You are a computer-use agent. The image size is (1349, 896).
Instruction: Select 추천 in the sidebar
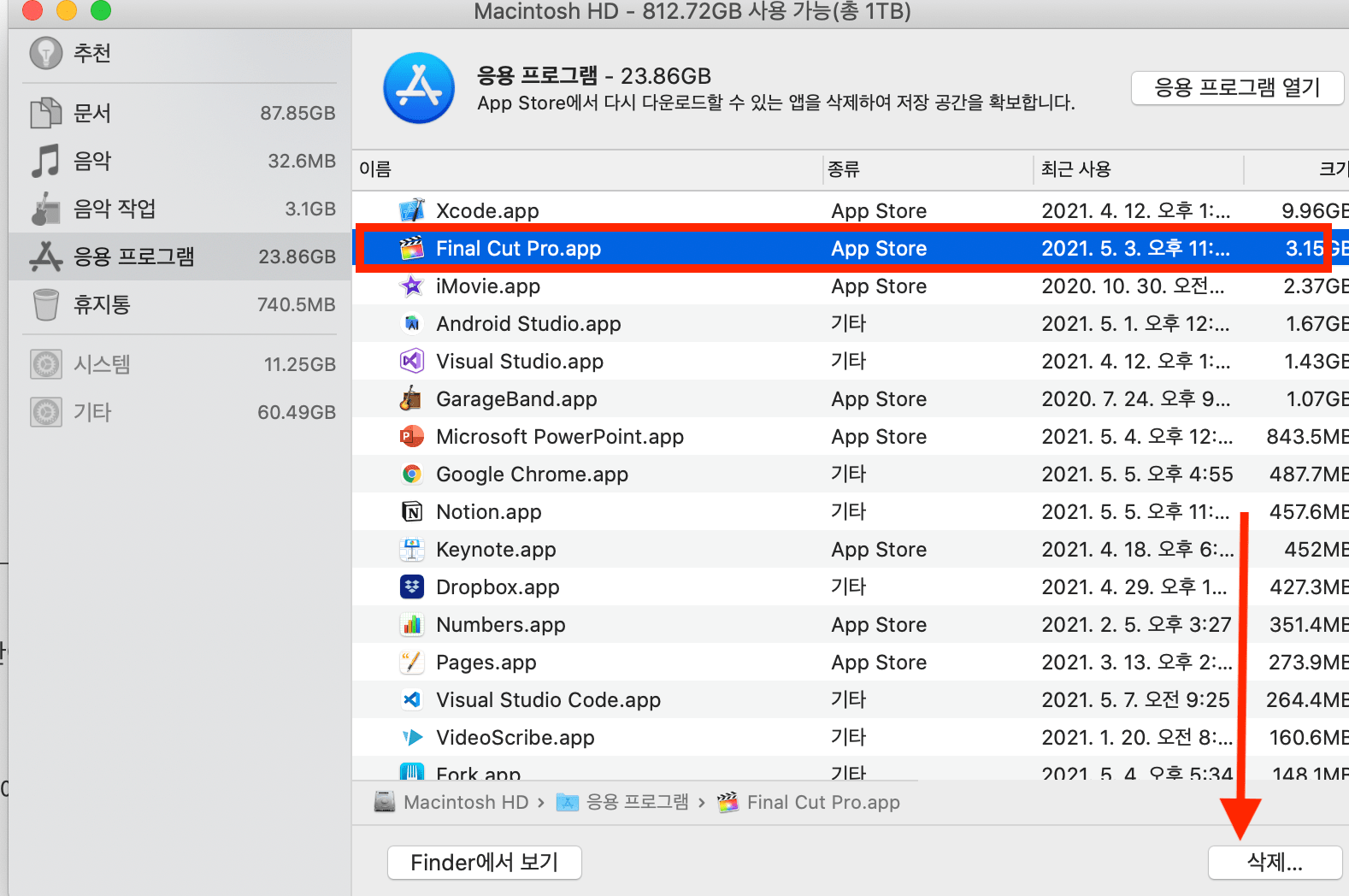pos(180,53)
